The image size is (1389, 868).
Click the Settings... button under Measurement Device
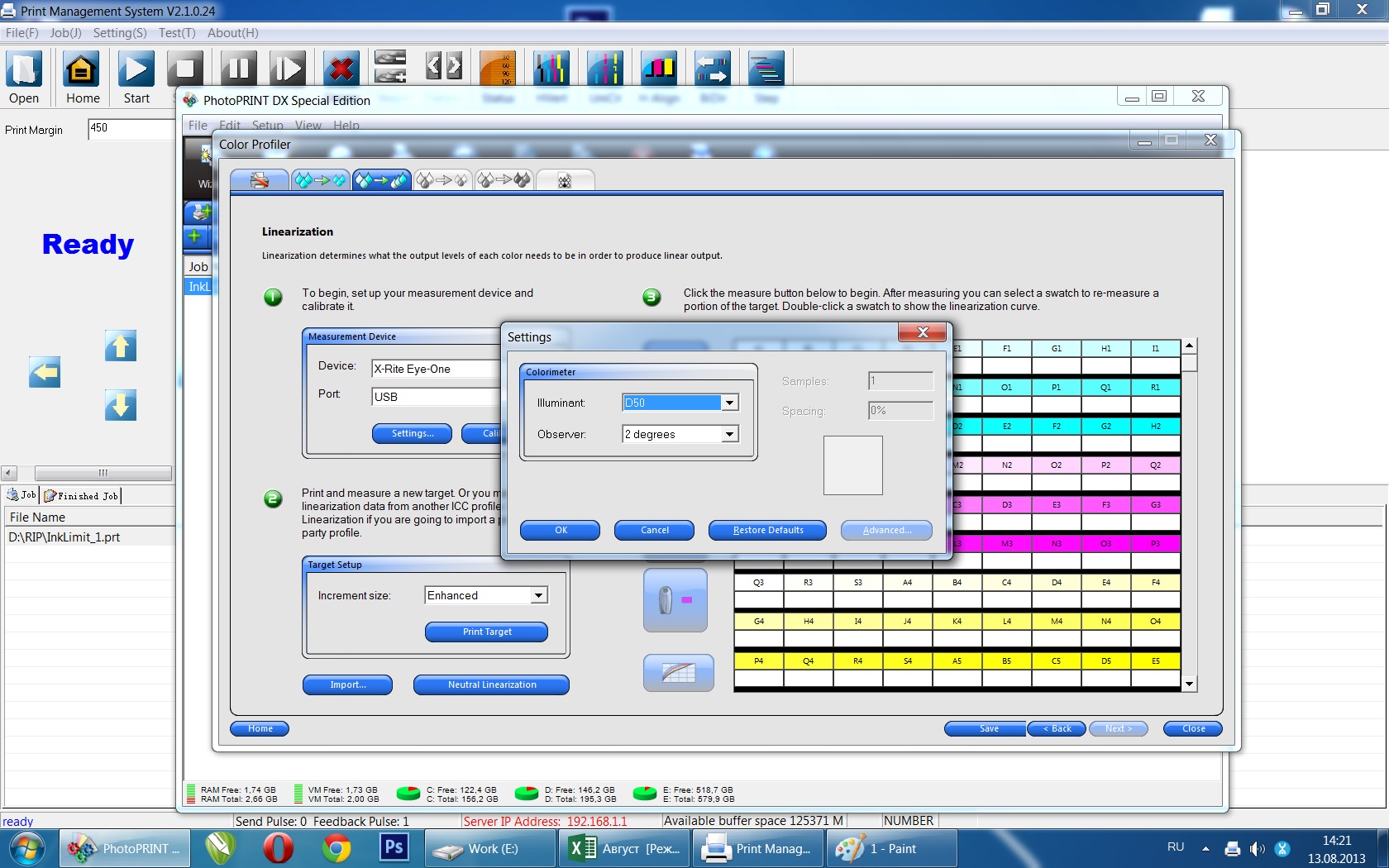coord(412,433)
